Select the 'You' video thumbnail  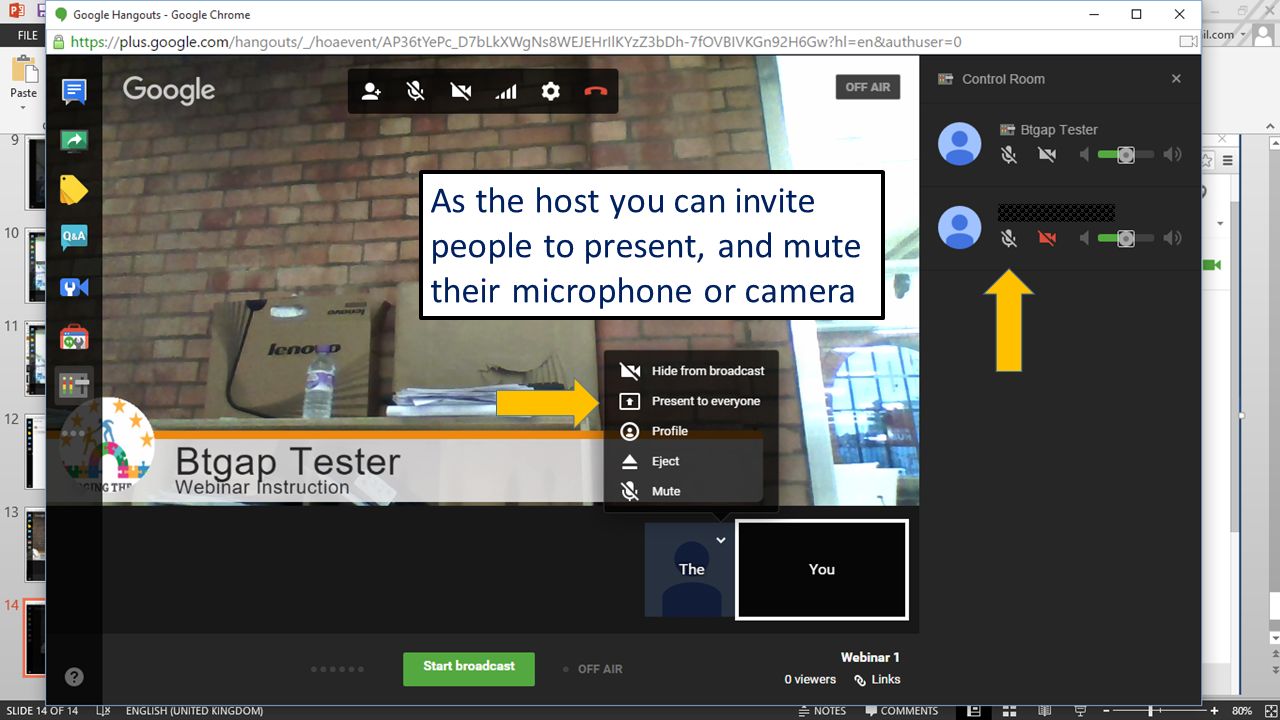click(822, 569)
